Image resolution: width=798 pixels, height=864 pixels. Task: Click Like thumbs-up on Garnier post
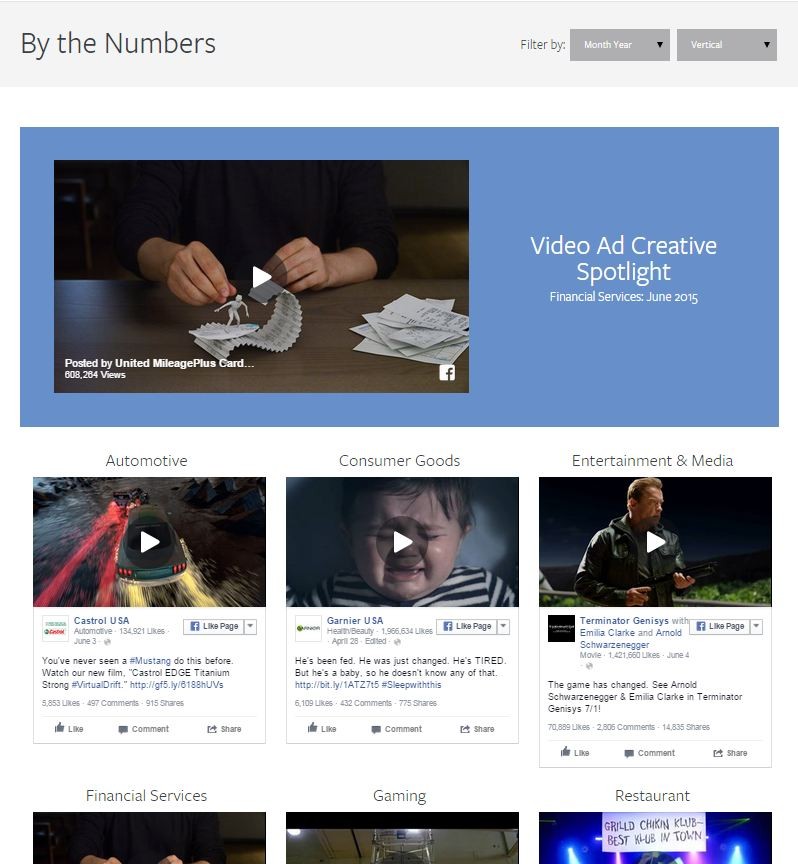[x=312, y=728]
